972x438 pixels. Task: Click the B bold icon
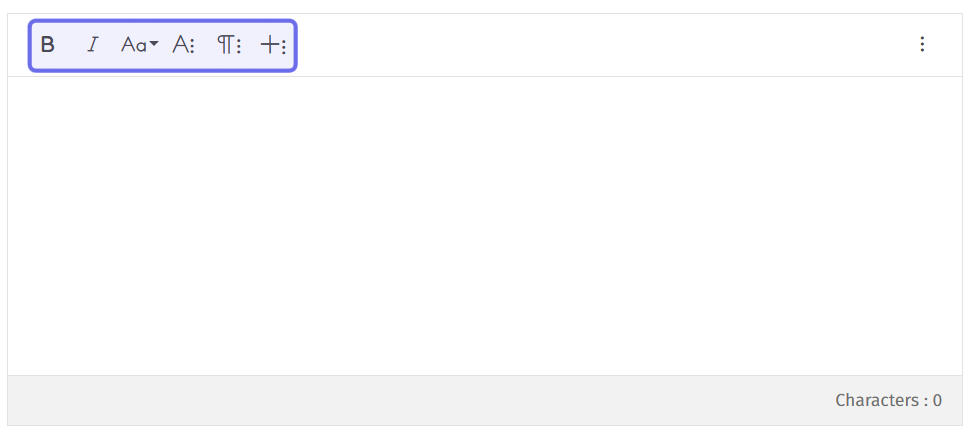(x=48, y=45)
